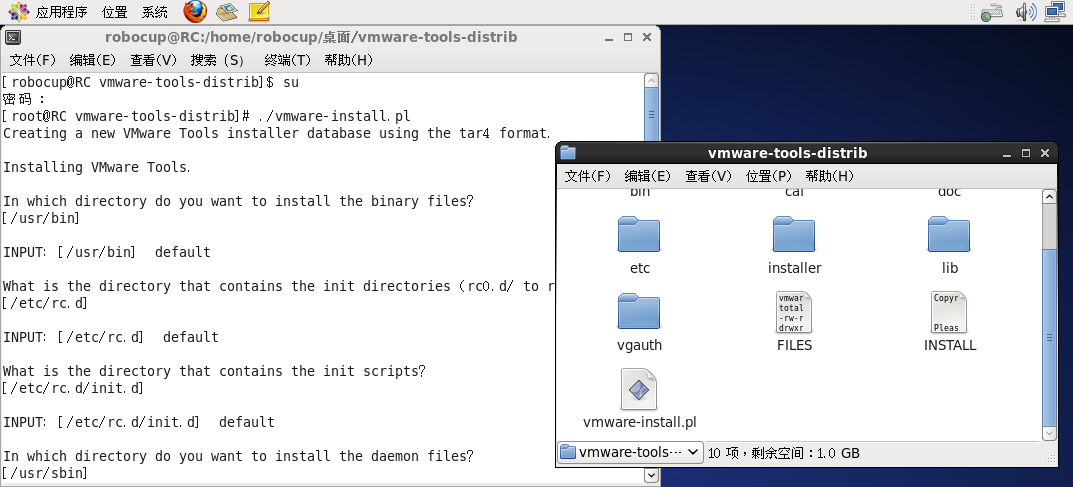Select the FILES text file icon
Image resolution: width=1073 pixels, height=487 pixels.
tap(794, 312)
